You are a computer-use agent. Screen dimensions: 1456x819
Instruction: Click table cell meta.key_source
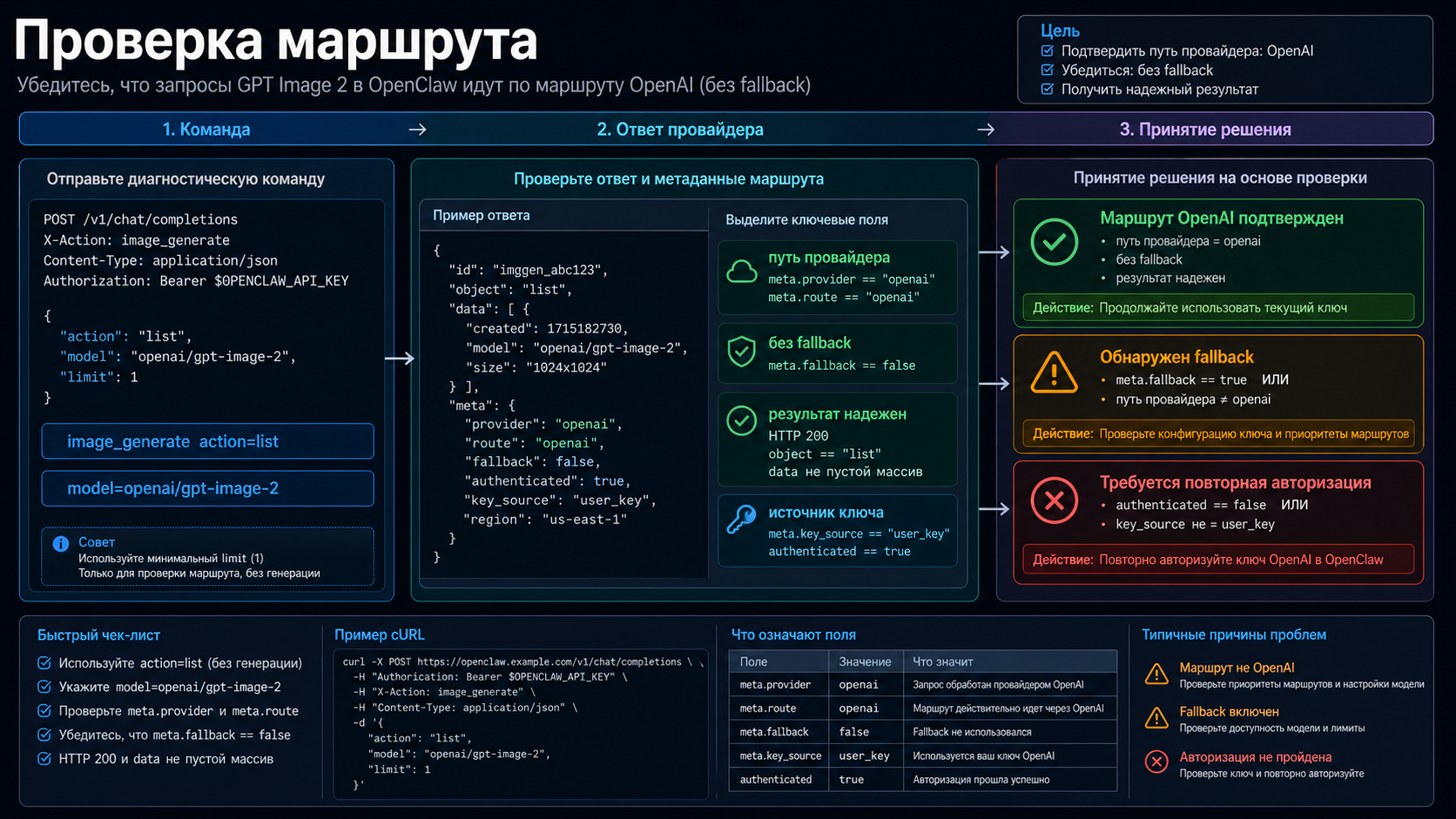(x=780, y=755)
